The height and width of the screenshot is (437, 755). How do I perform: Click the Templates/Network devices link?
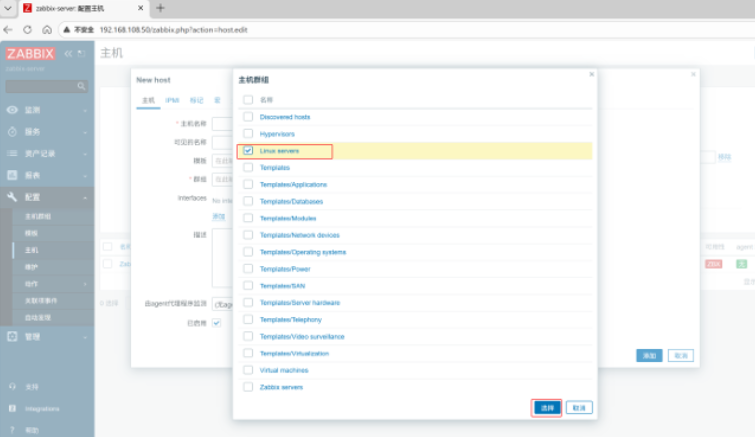[299, 235]
